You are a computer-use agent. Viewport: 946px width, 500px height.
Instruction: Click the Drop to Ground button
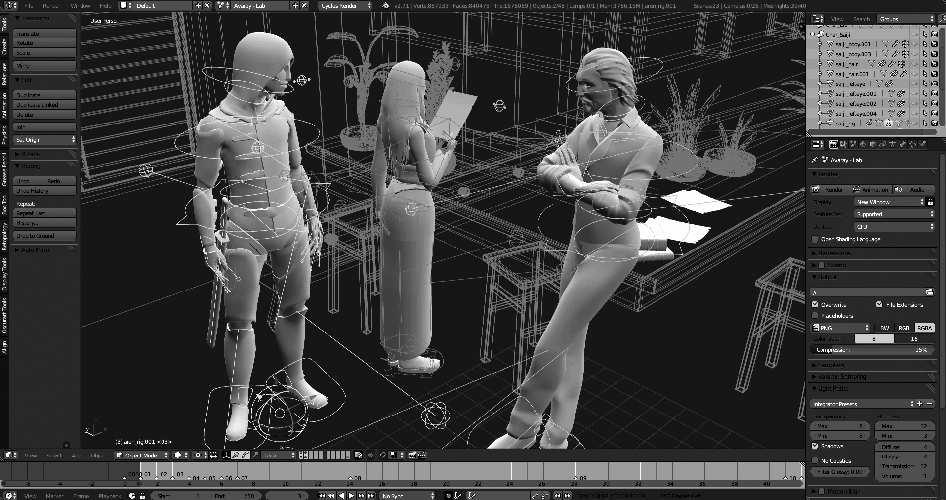pos(45,235)
